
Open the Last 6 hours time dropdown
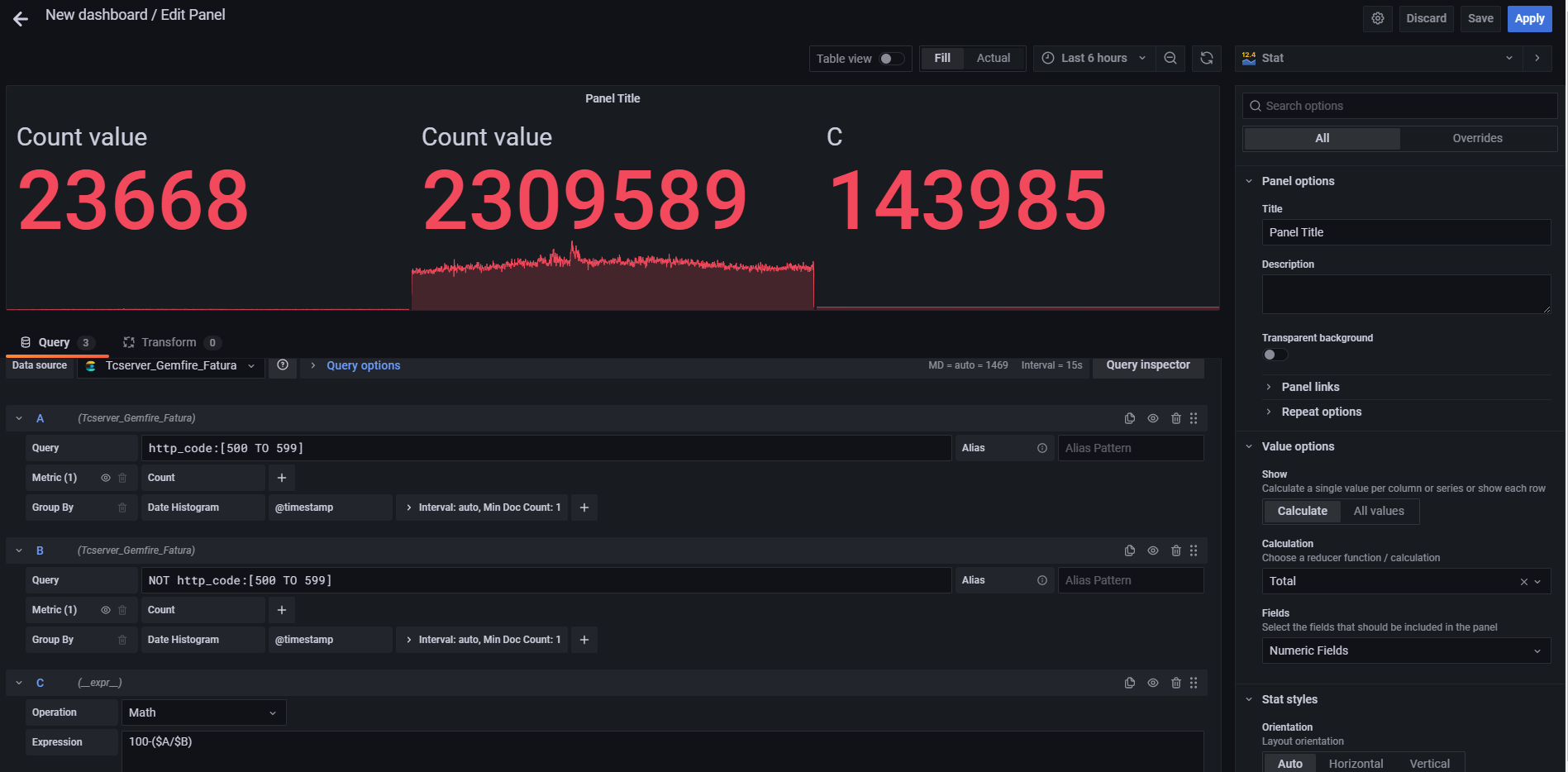click(x=1094, y=58)
